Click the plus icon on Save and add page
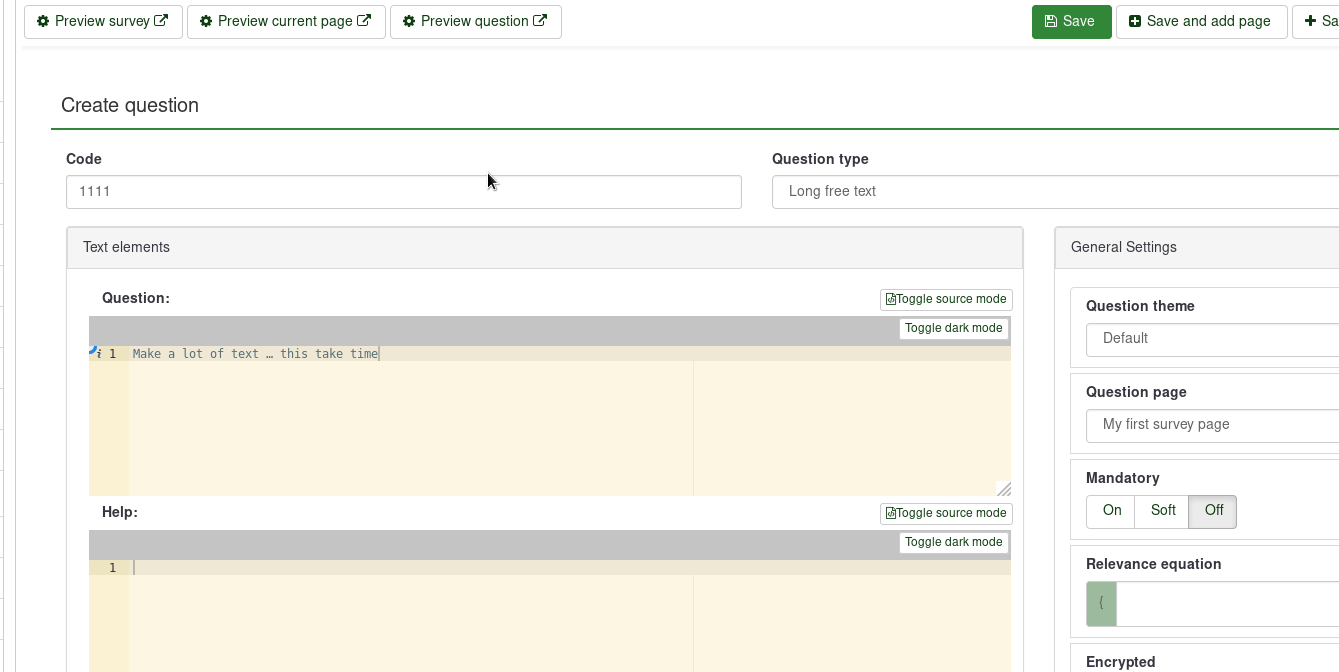This screenshot has width=1339, height=672. [1135, 21]
